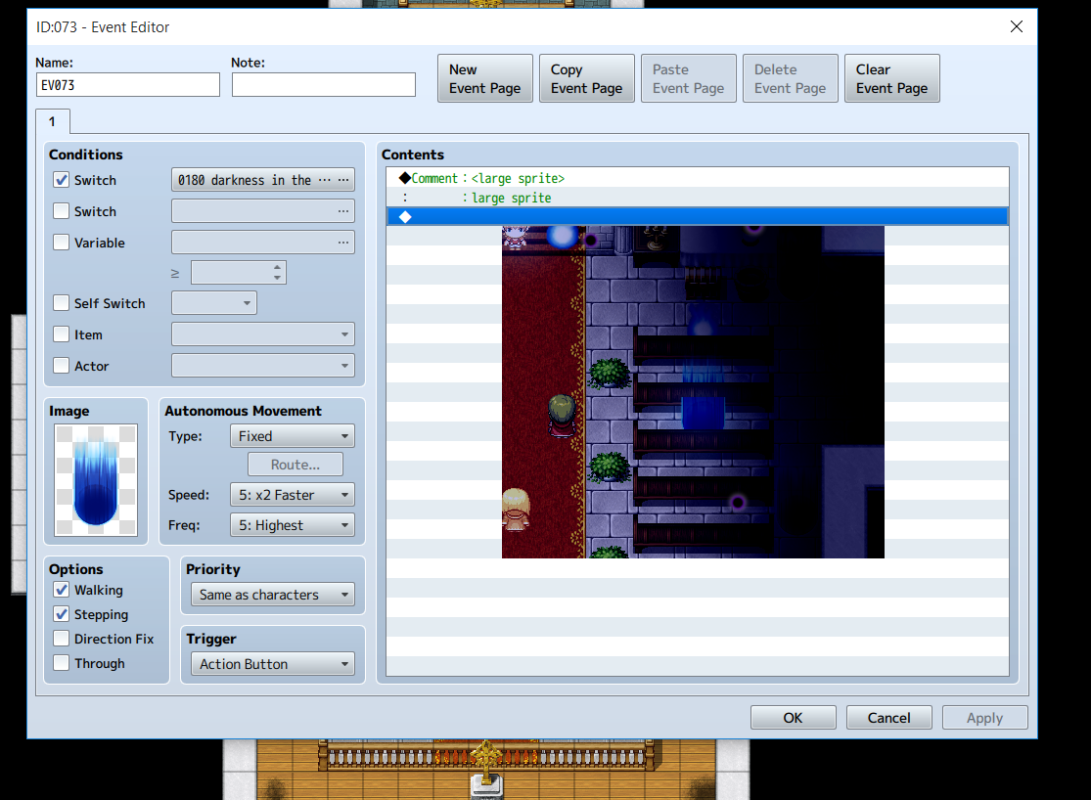Image resolution: width=1091 pixels, height=800 pixels.
Task: Expand the Self Switch dropdown
Action: click(x=214, y=303)
